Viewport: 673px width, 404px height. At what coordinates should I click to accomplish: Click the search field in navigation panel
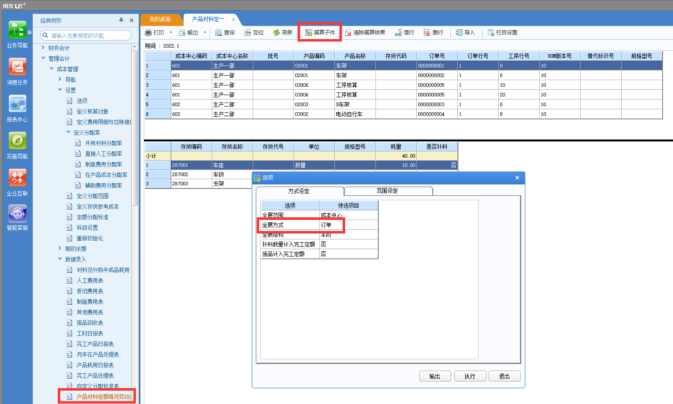tap(86, 35)
